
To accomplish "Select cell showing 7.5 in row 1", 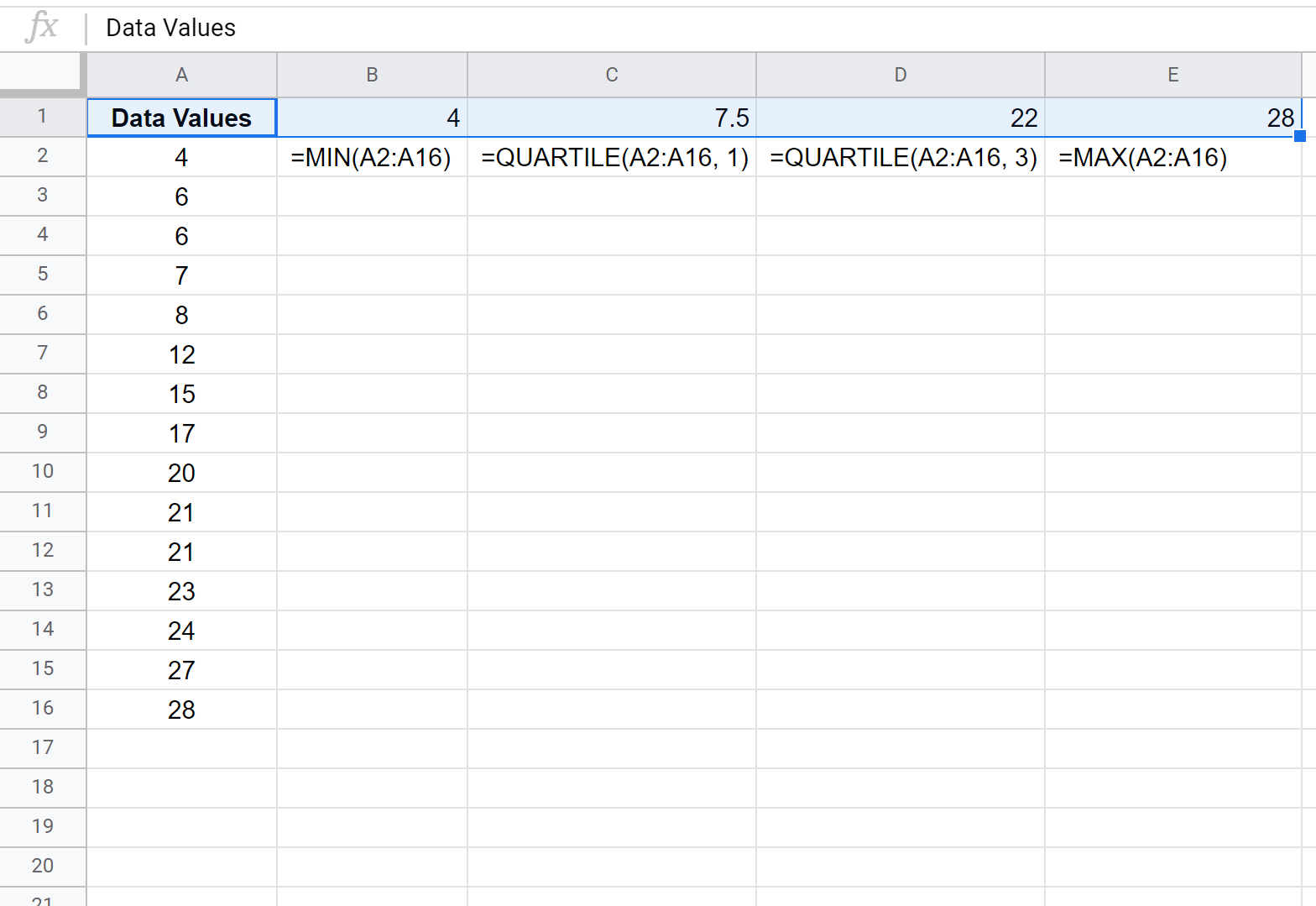I will point(613,118).
